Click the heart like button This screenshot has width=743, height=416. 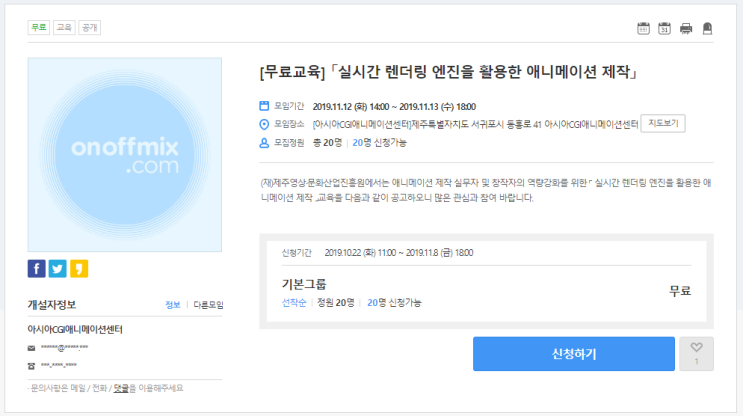coord(696,353)
